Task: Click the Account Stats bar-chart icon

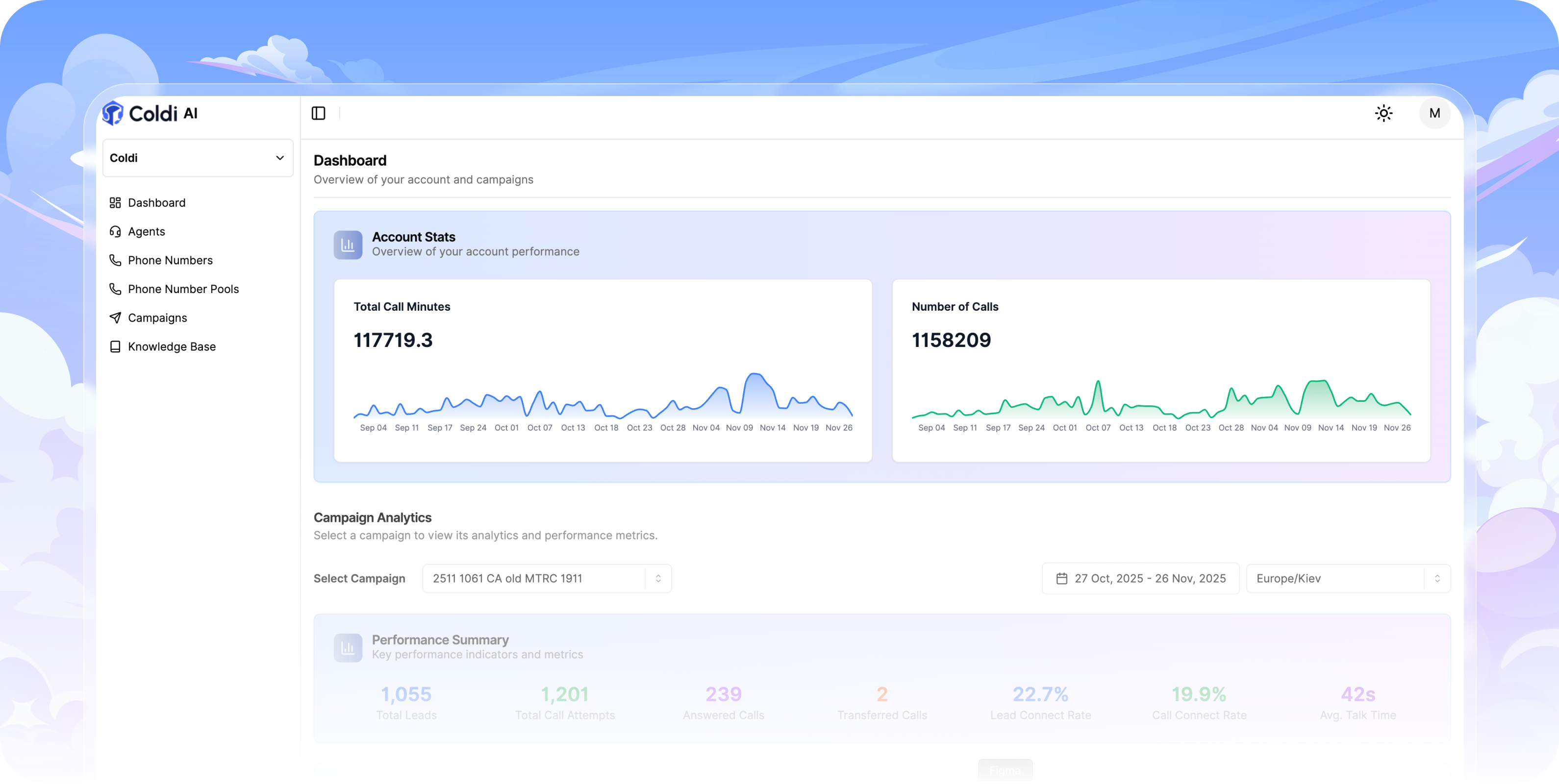Action: [348, 245]
